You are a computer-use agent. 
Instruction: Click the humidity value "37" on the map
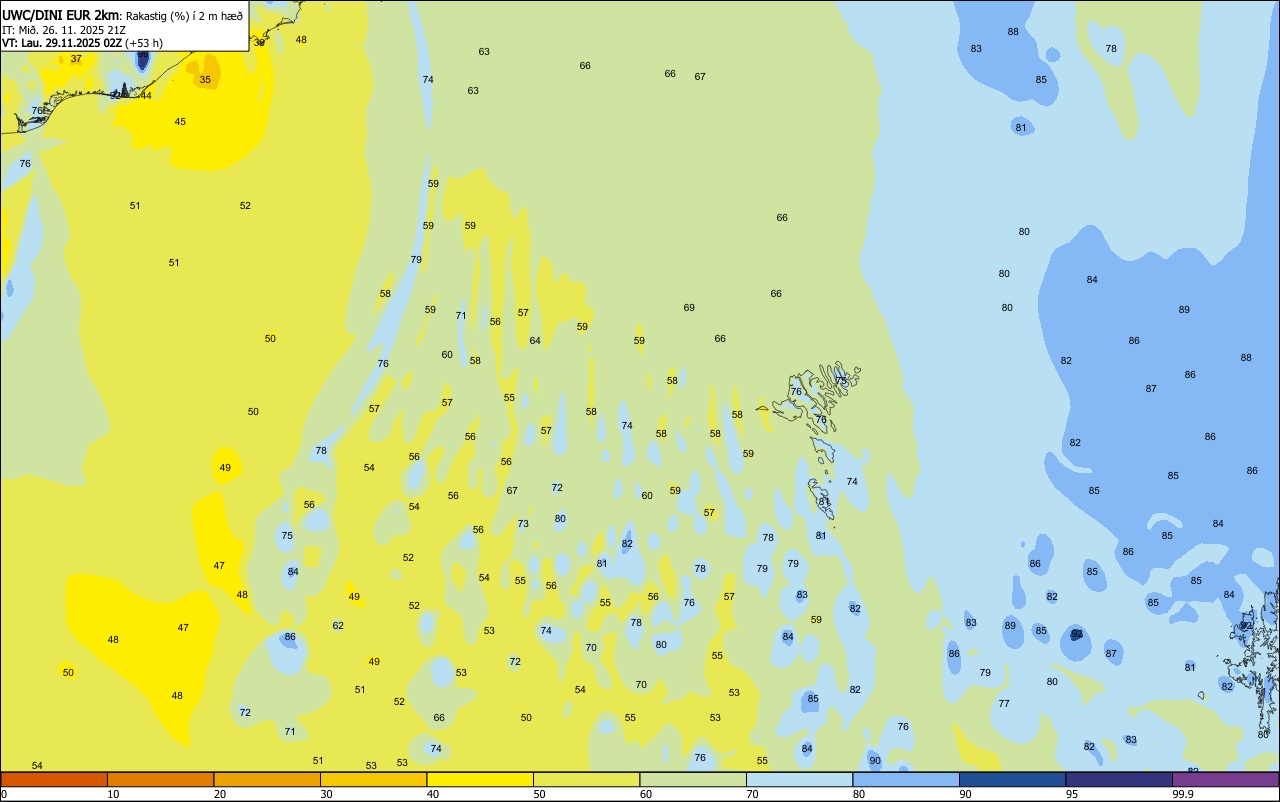(x=76, y=59)
